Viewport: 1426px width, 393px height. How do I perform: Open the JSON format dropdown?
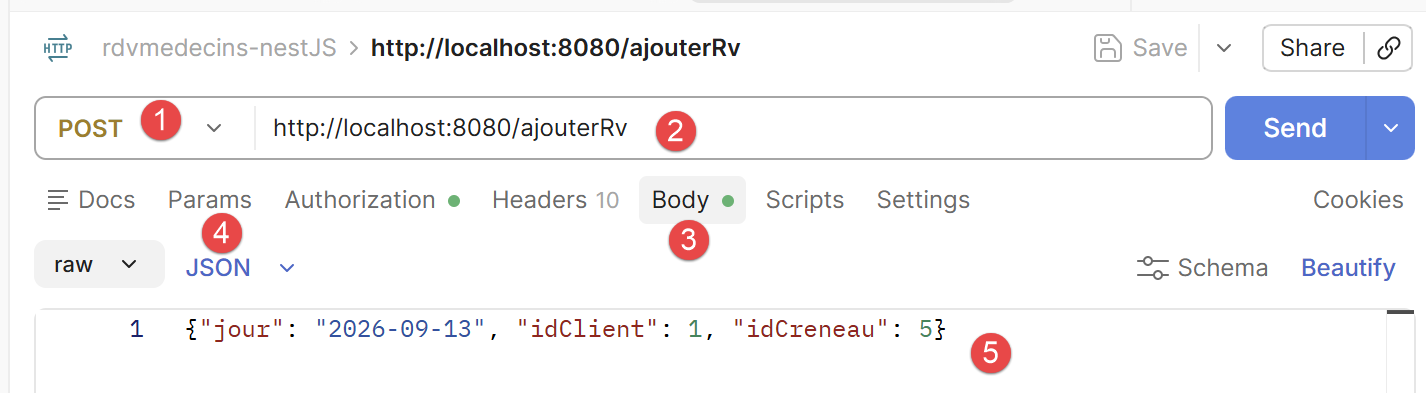[241, 268]
